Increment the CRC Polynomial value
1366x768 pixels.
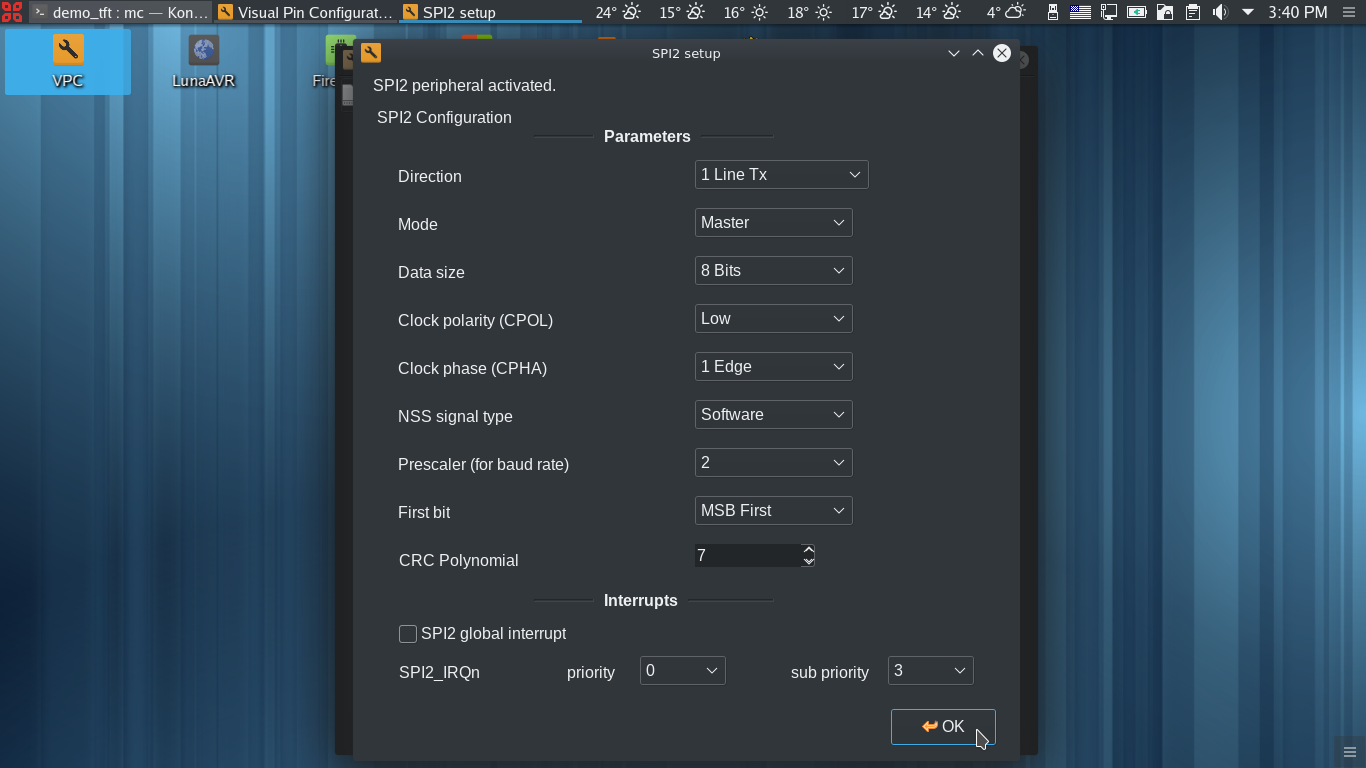click(x=808, y=550)
